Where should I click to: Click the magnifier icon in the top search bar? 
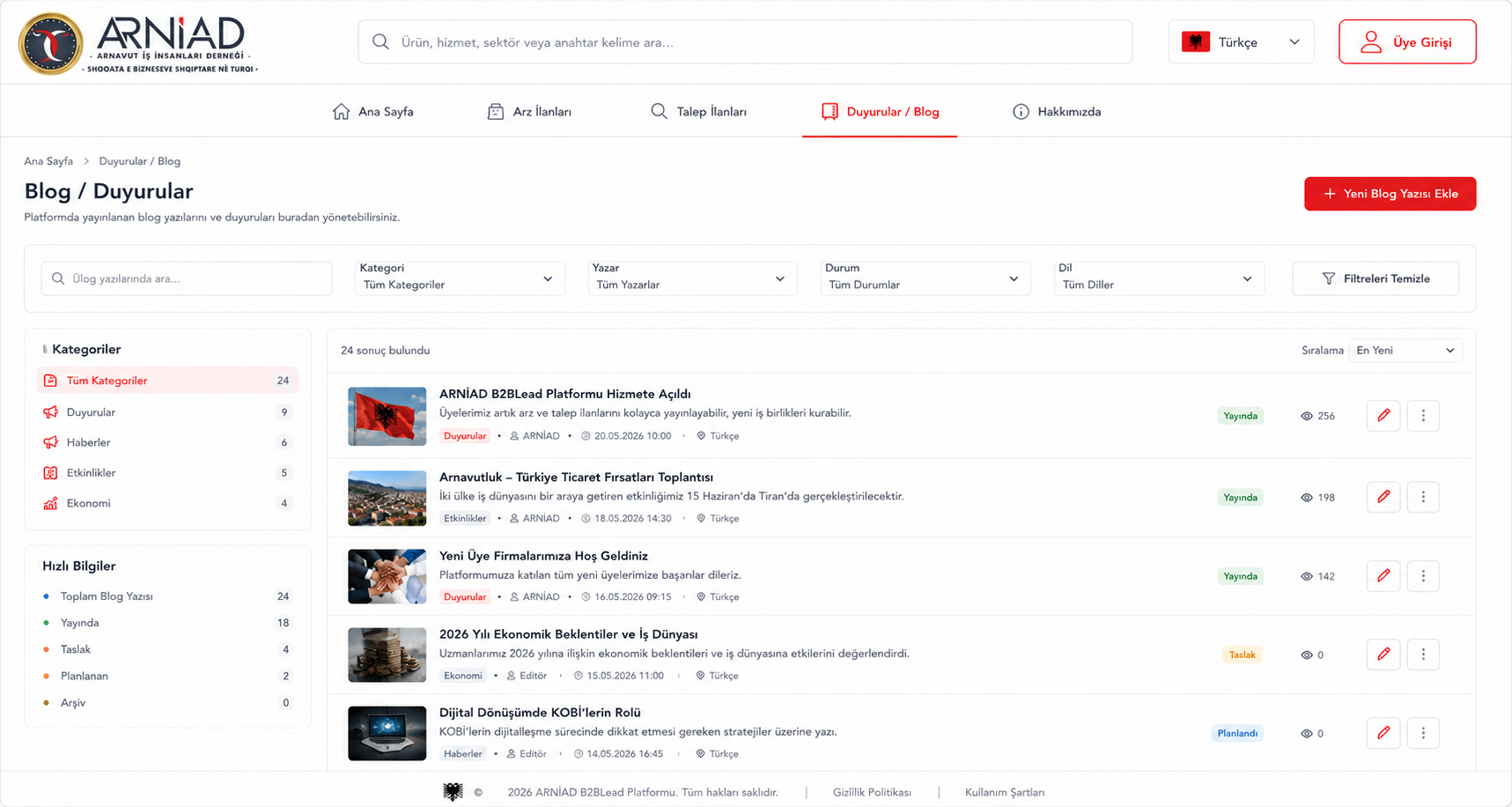[380, 42]
